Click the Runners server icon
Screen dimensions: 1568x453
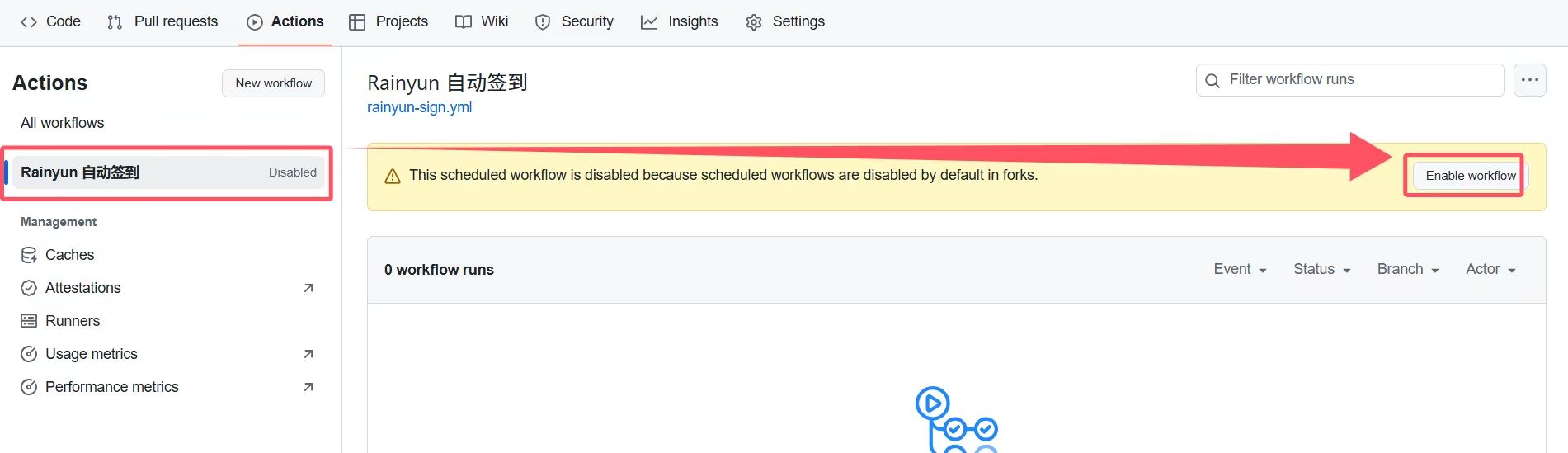(x=29, y=321)
